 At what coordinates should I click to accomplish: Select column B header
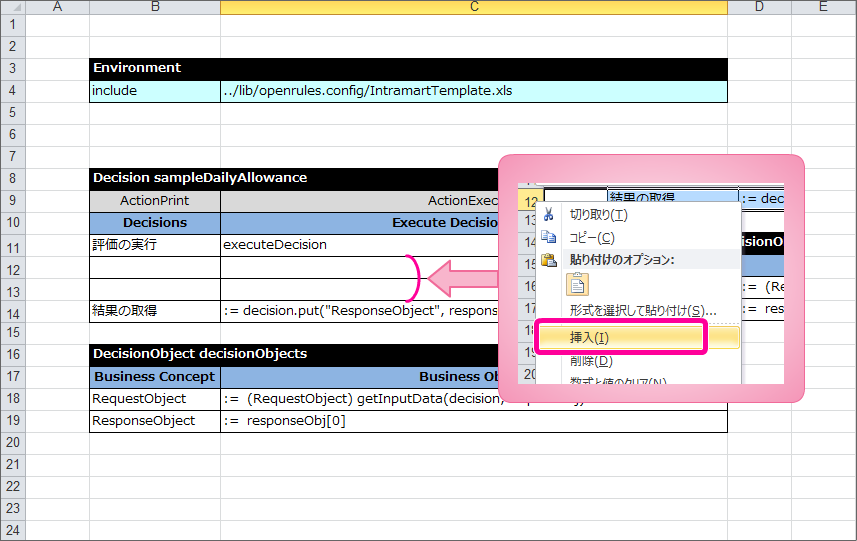pos(154,7)
